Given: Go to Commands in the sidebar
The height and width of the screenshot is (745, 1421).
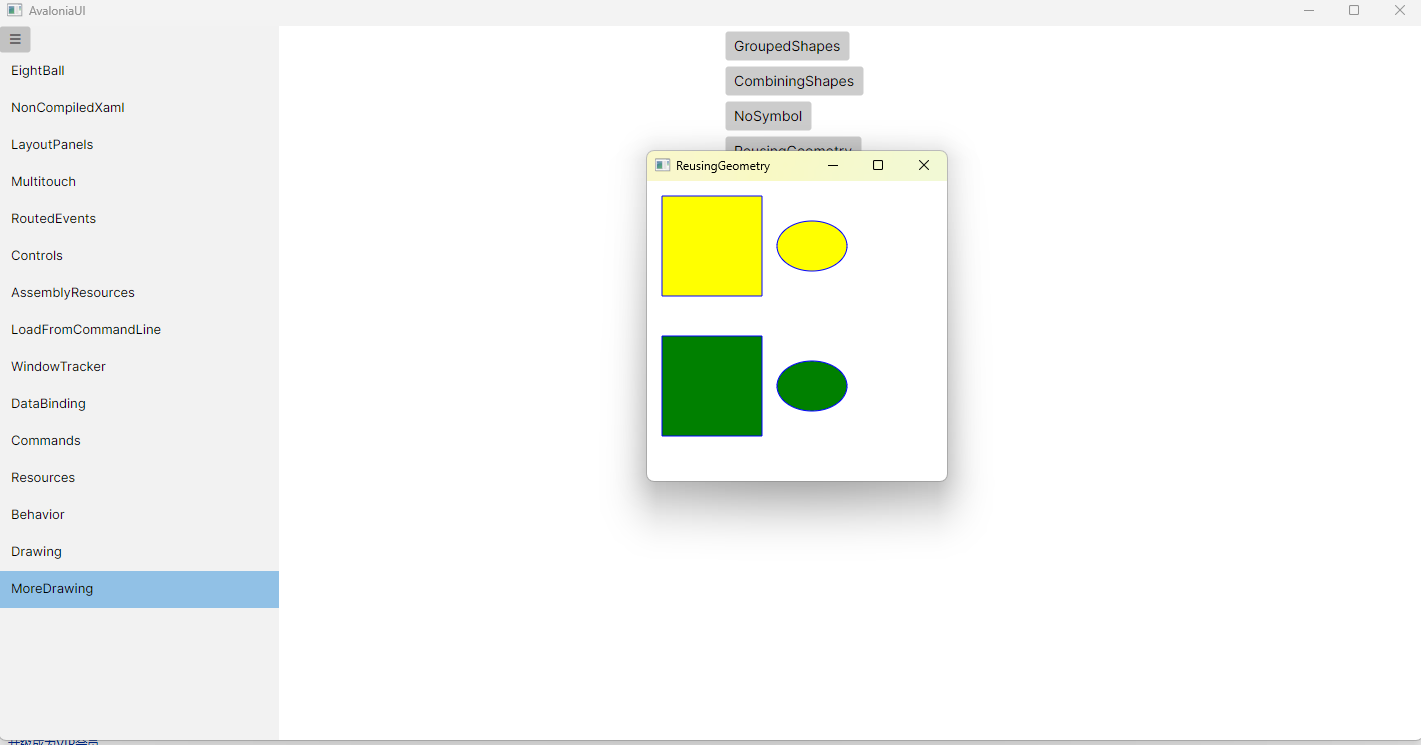Looking at the screenshot, I should pyautogui.click(x=139, y=441).
